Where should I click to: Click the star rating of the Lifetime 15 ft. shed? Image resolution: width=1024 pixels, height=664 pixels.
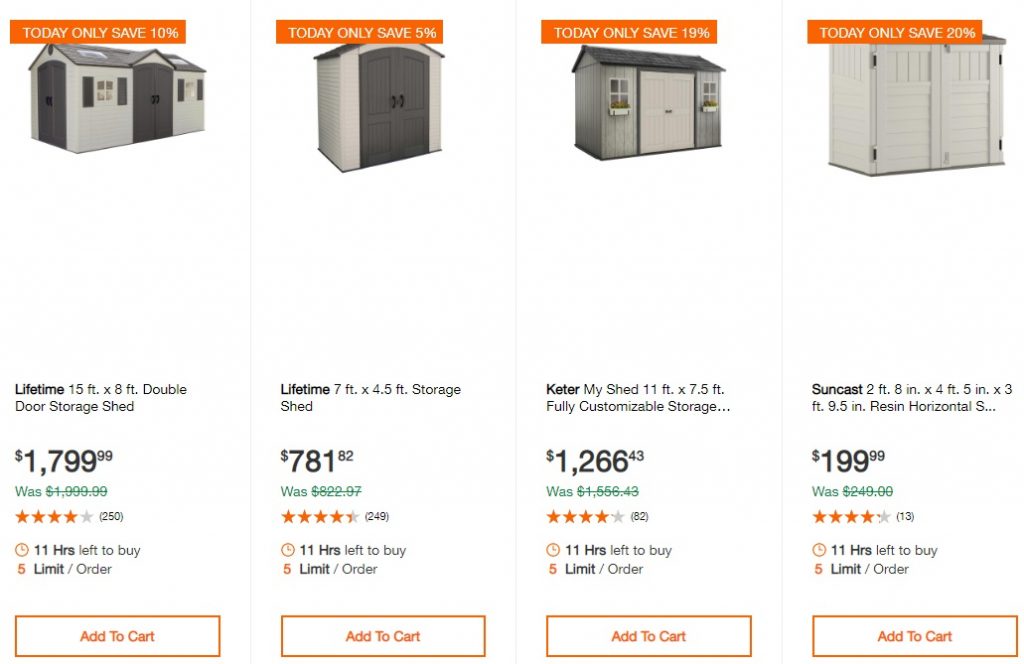55,517
